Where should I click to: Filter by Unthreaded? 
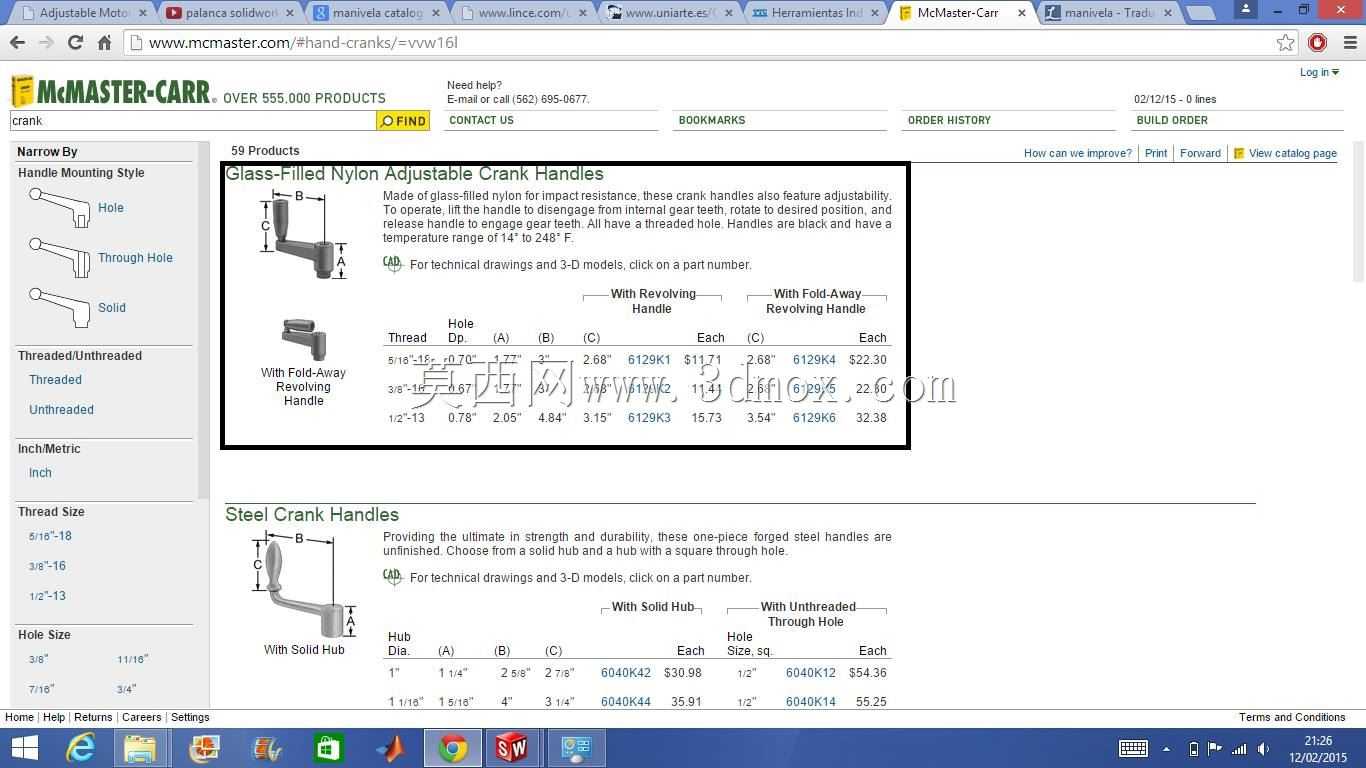click(x=61, y=410)
